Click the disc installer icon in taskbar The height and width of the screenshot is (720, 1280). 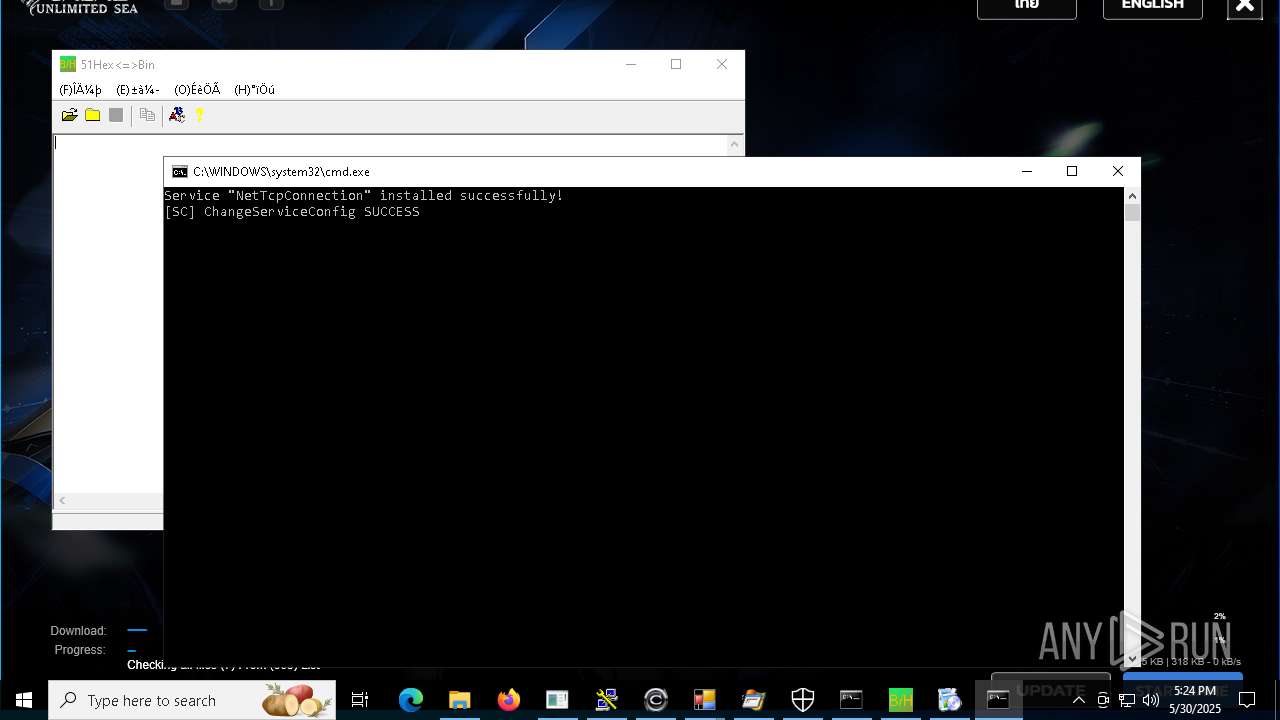click(949, 700)
